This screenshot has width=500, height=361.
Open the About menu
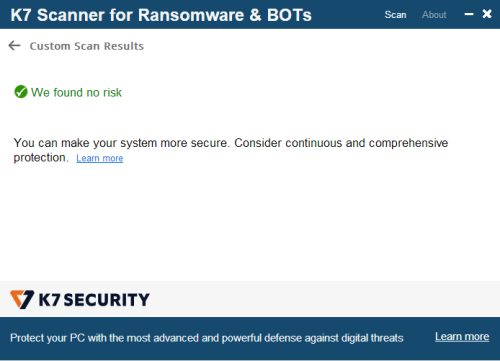click(434, 15)
